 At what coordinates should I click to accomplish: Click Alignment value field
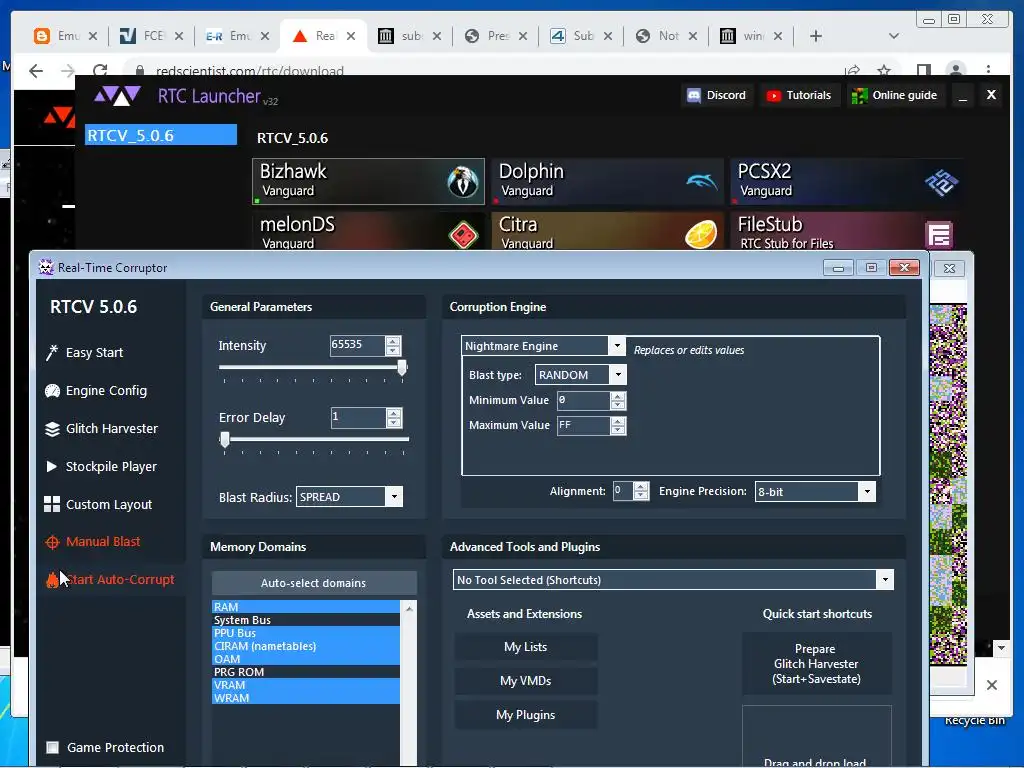[x=623, y=491]
